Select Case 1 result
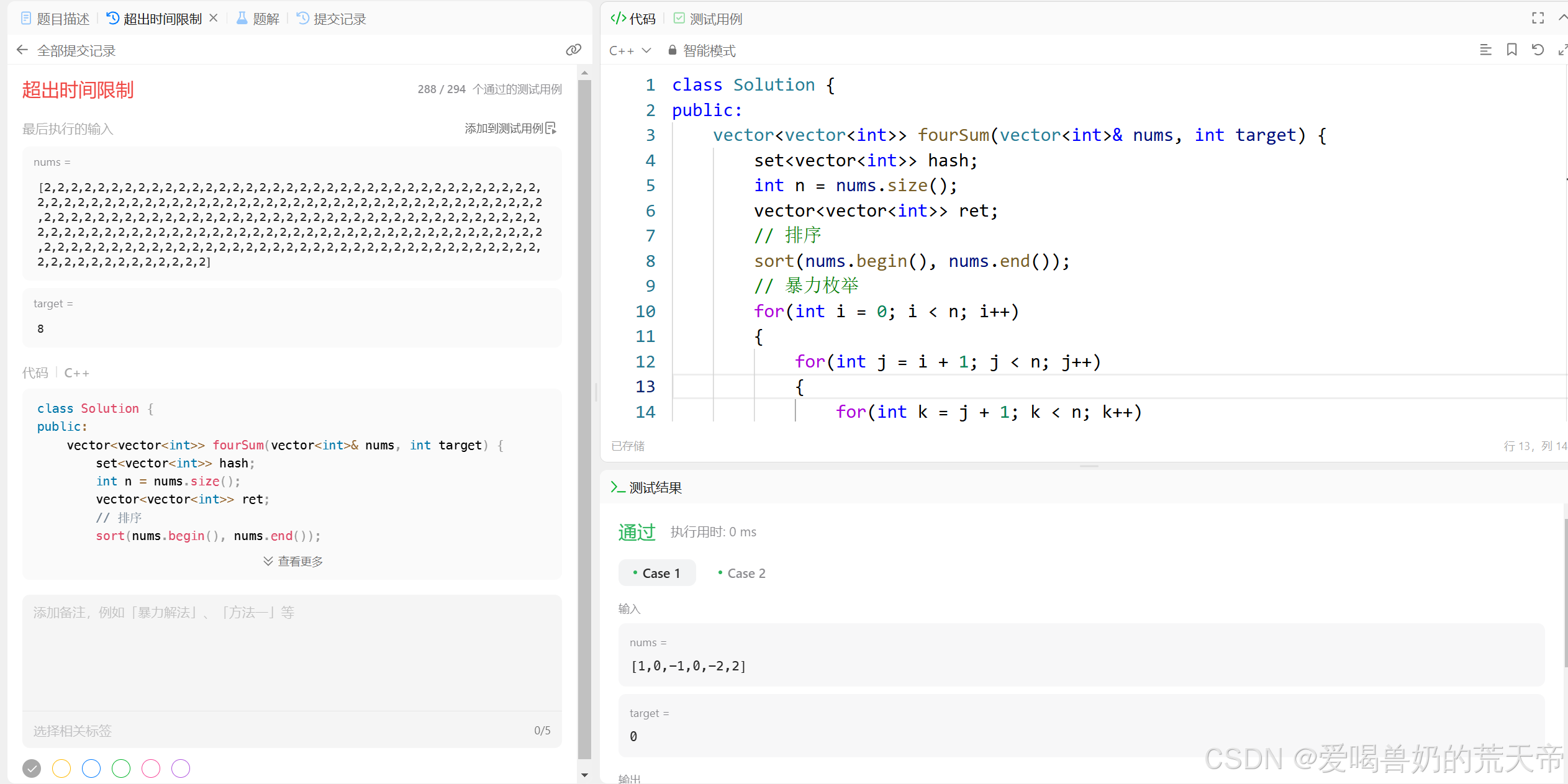 [x=657, y=573]
